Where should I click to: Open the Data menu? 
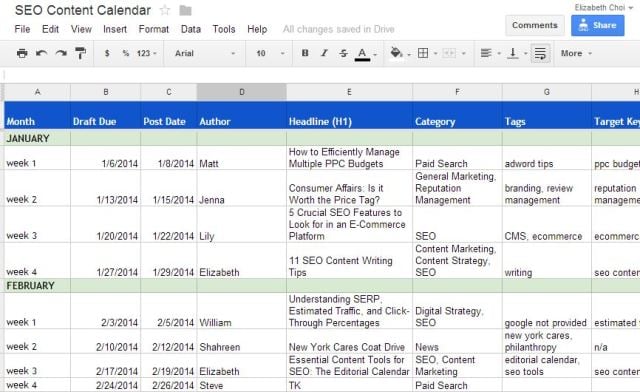pos(191,29)
